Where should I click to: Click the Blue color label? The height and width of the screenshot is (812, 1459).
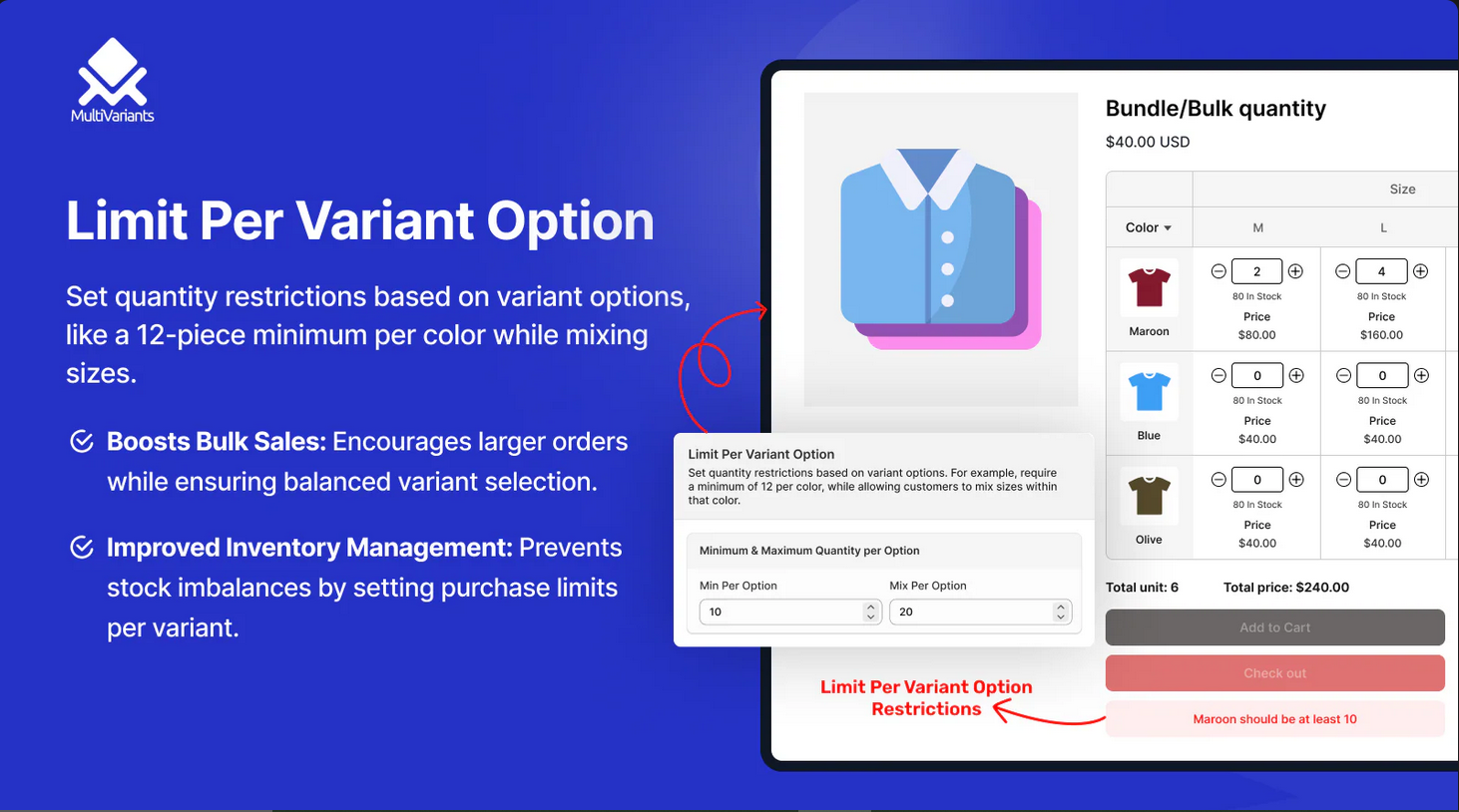point(1149,436)
